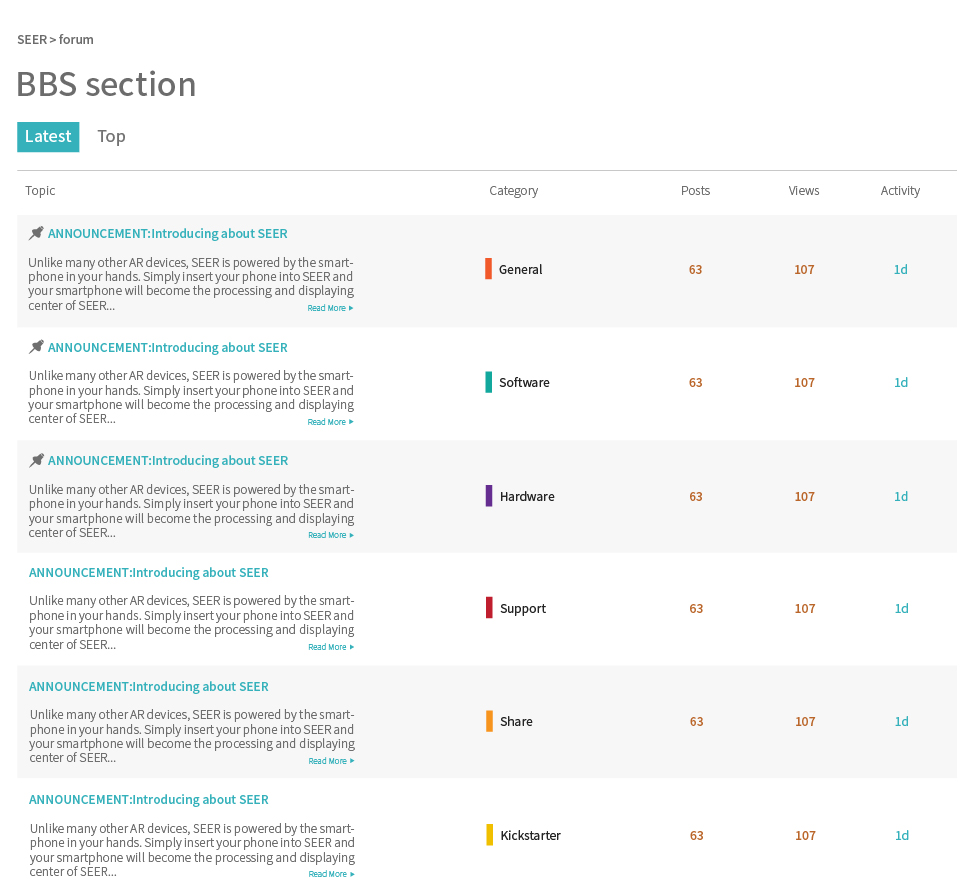This screenshot has width=980, height=891.
Task: Click Read More in the Support row
Action: pyautogui.click(x=331, y=647)
